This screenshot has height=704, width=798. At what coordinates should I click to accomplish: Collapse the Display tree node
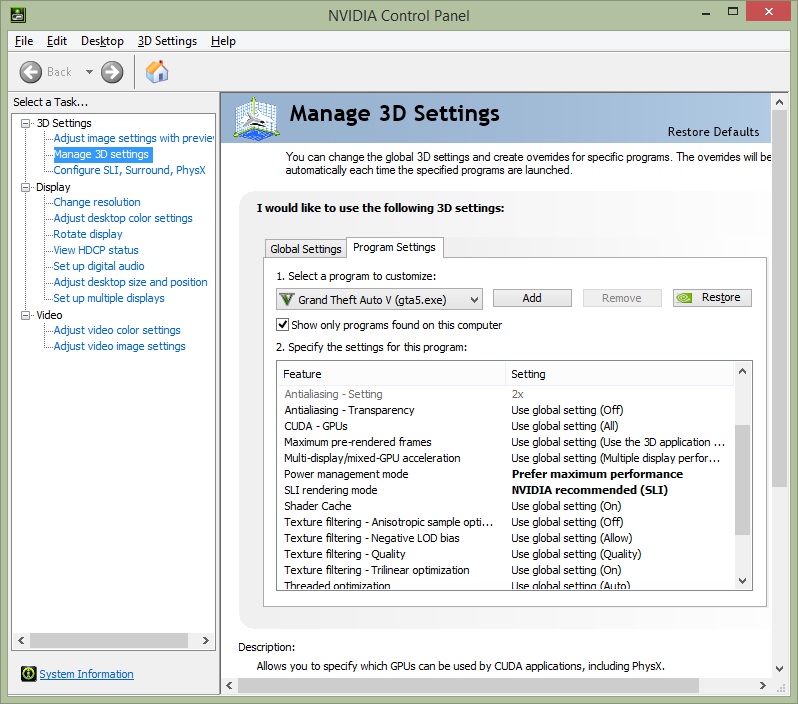[25, 187]
